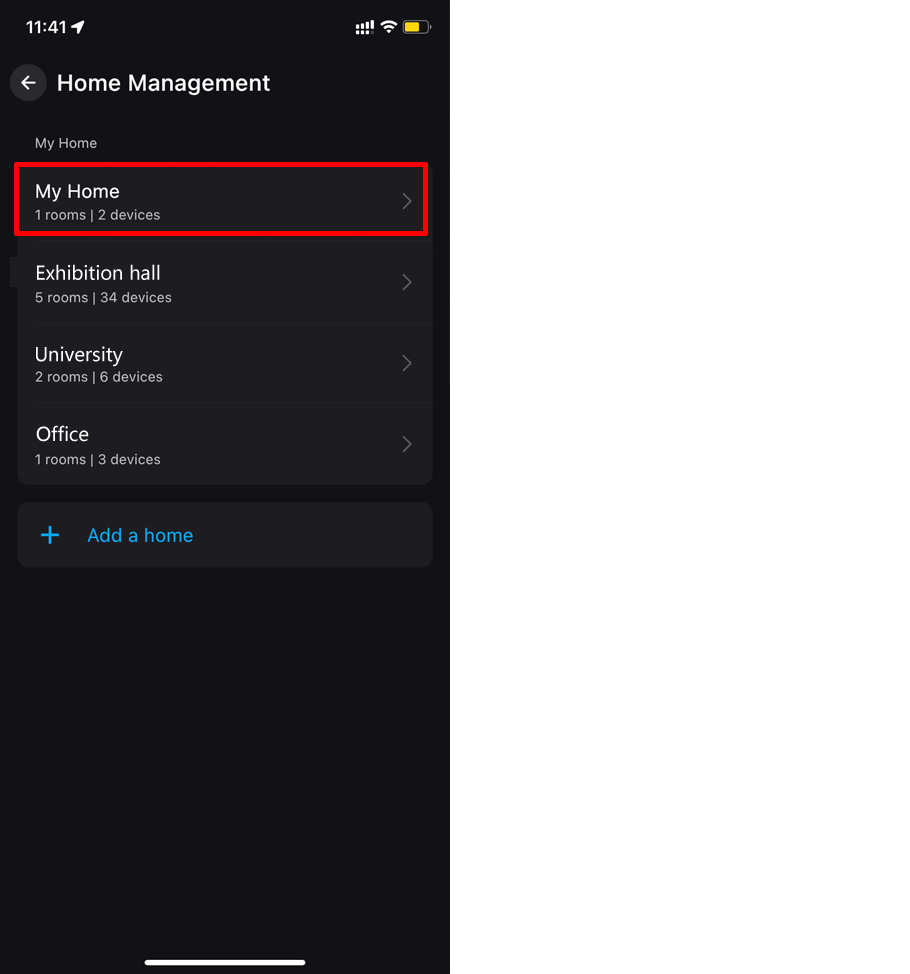Screen dimensions: 910x974
Task: Tap the back arrow button
Action: pos(28,83)
